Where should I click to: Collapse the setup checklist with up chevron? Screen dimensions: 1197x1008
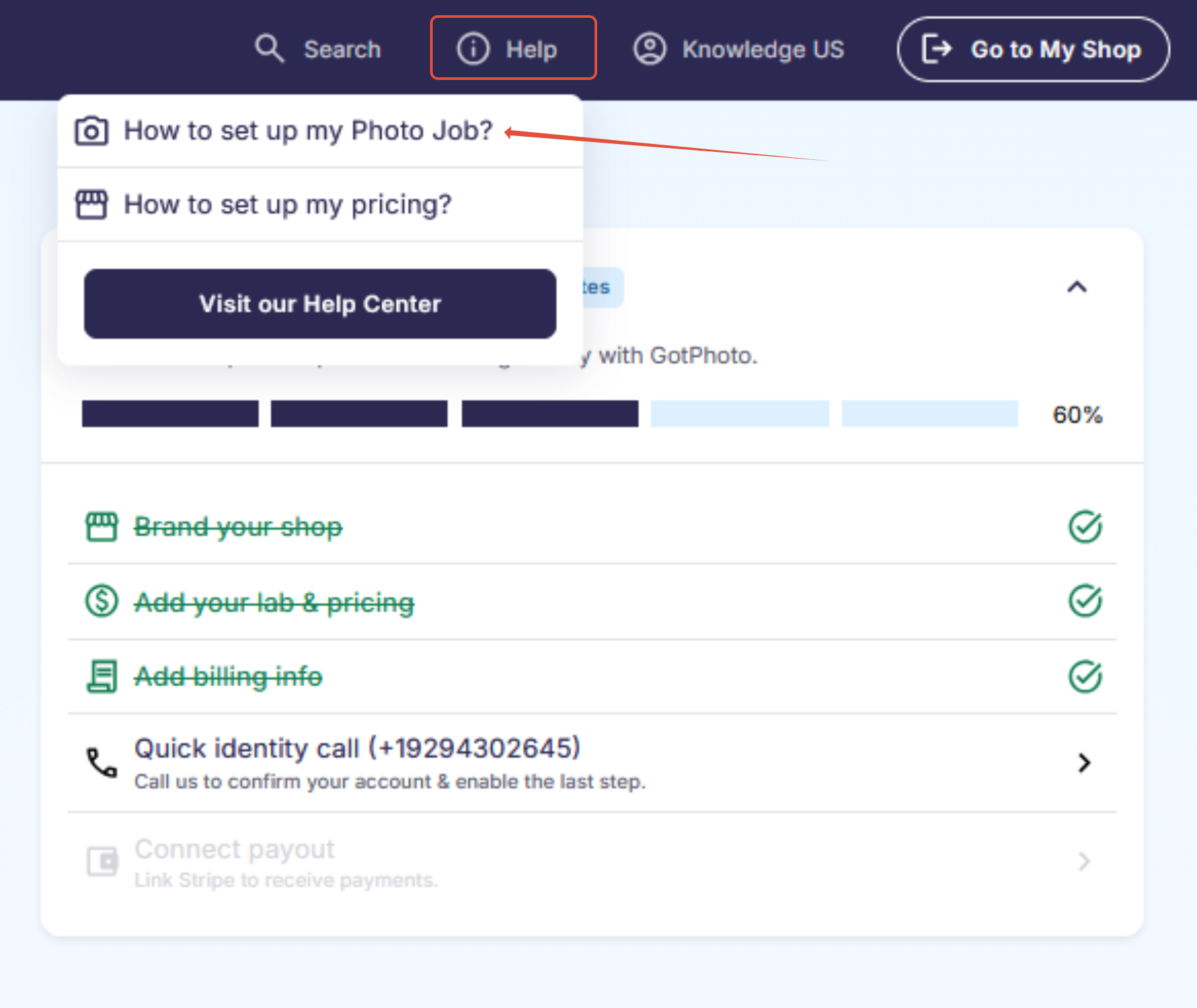pyautogui.click(x=1077, y=287)
